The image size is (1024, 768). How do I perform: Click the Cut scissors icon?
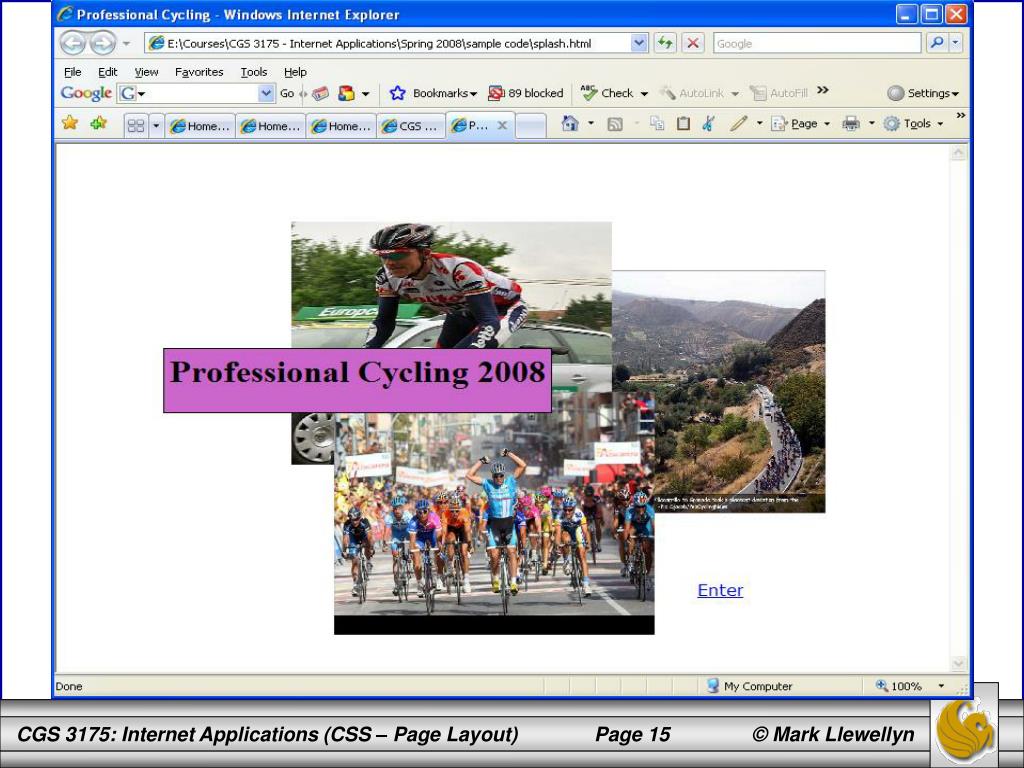(x=709, y=123)
